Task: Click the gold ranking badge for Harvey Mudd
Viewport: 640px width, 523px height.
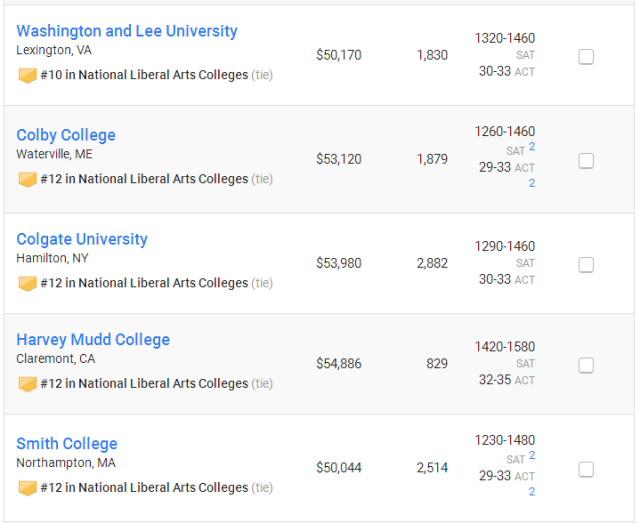Action: (x=28, y=384)
